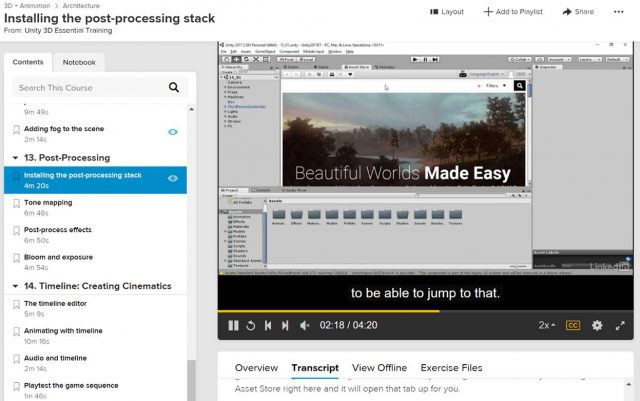
Task: Open the Exercise Files tab
Action: tap(451, 368)
